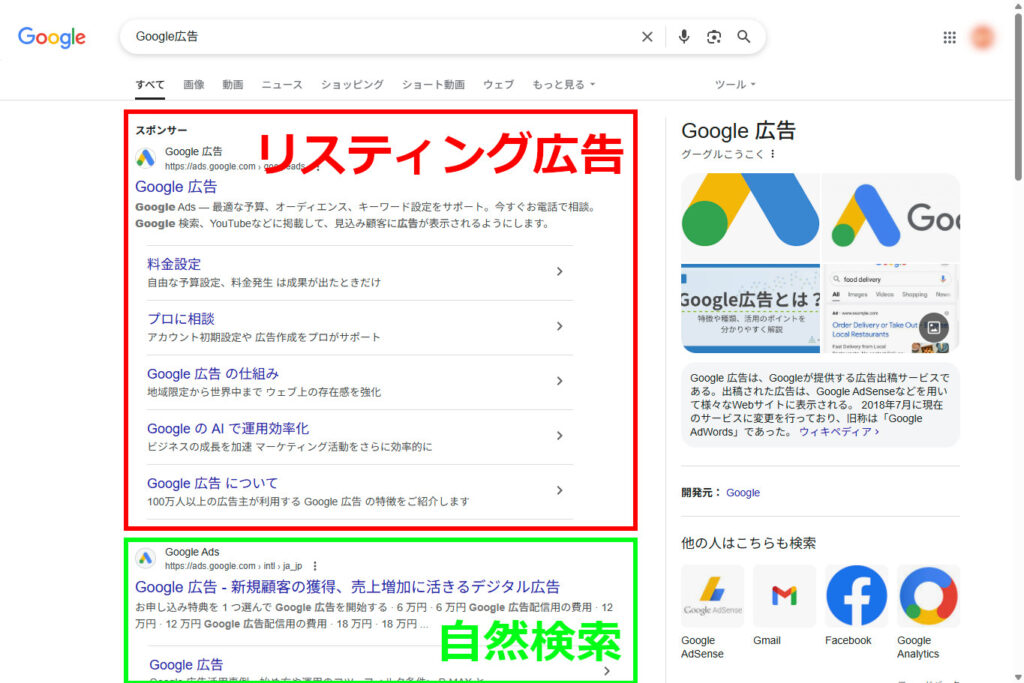Open the ニュース tab
Image resolution: width=1024 pixels, height=683 pixels.
281,85
